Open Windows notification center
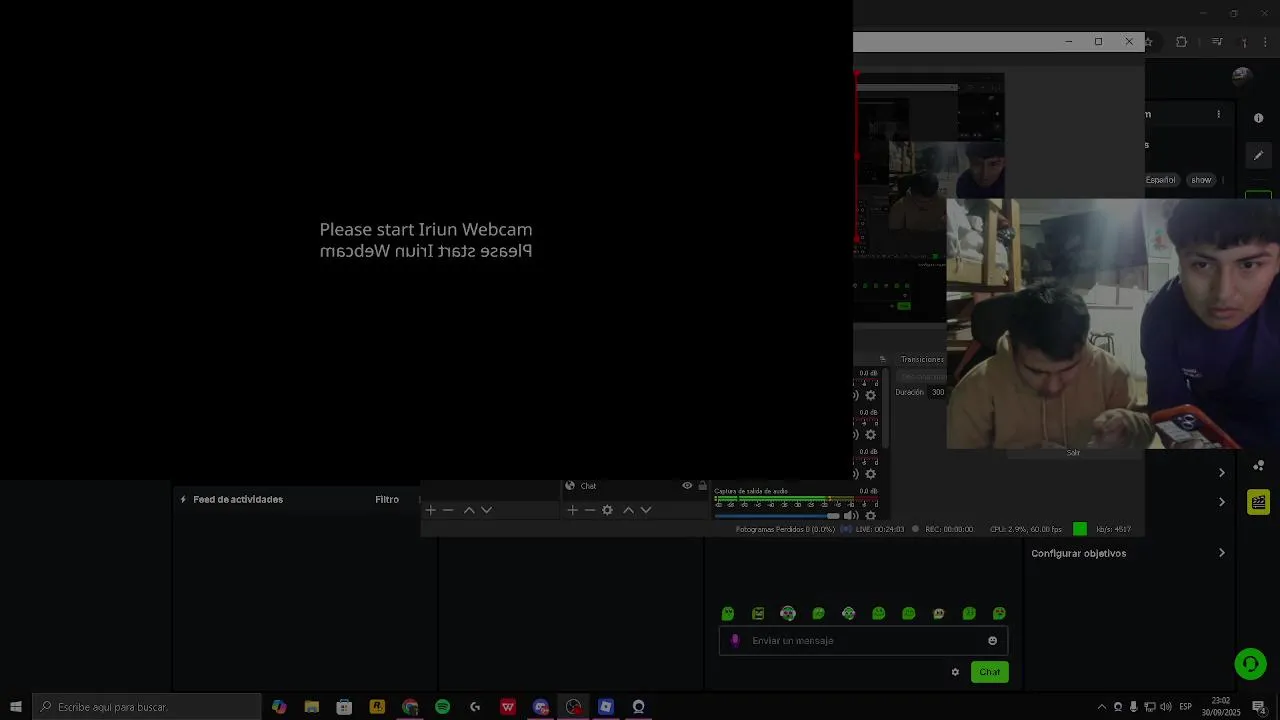The image size is (1280, 720). (x=1259, y=707)
